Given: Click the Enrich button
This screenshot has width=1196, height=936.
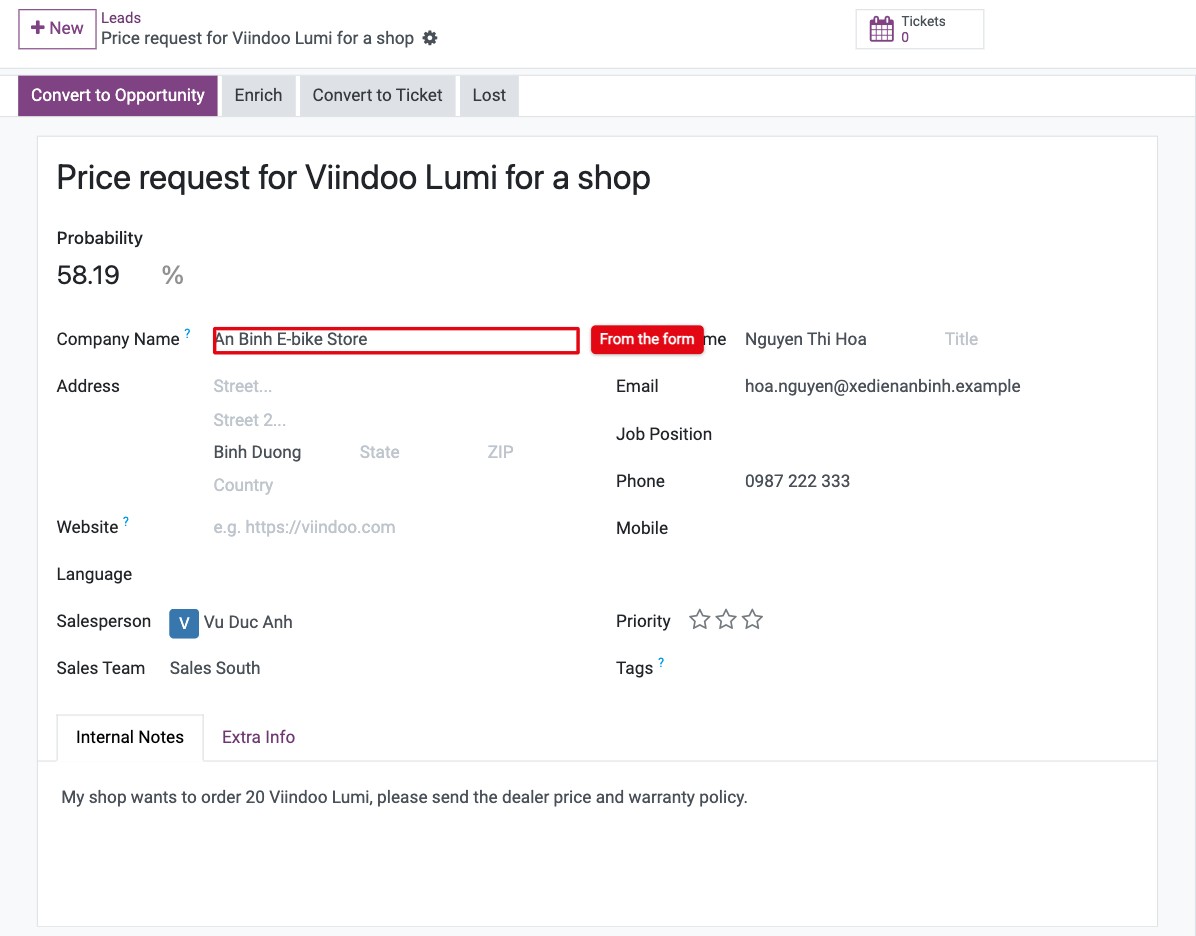Looking at the screenshot, I should [259, 95].
